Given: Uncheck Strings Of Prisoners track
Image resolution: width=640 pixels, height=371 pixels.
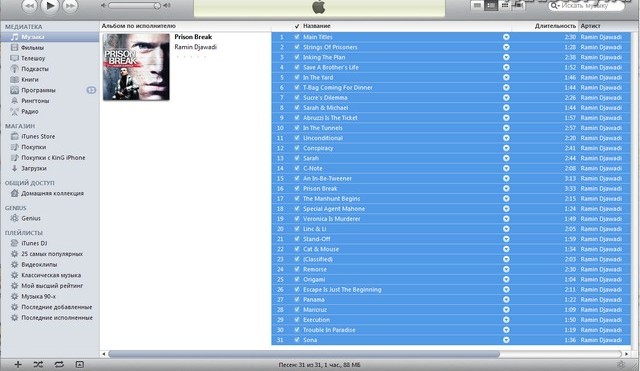Looking at the screenshot, I should point(297,47).
